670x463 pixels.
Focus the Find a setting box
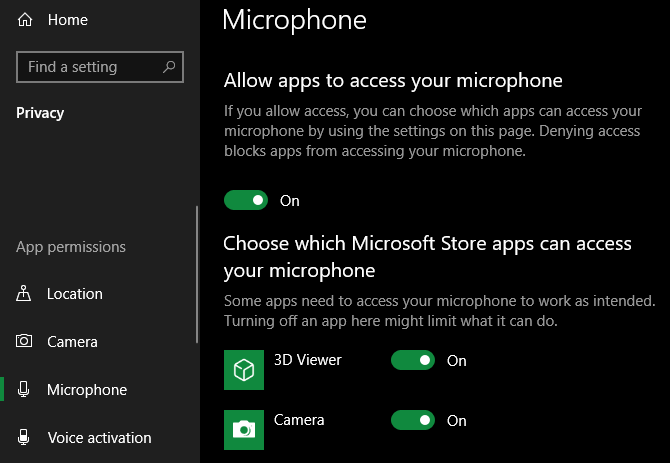[88, 67]
